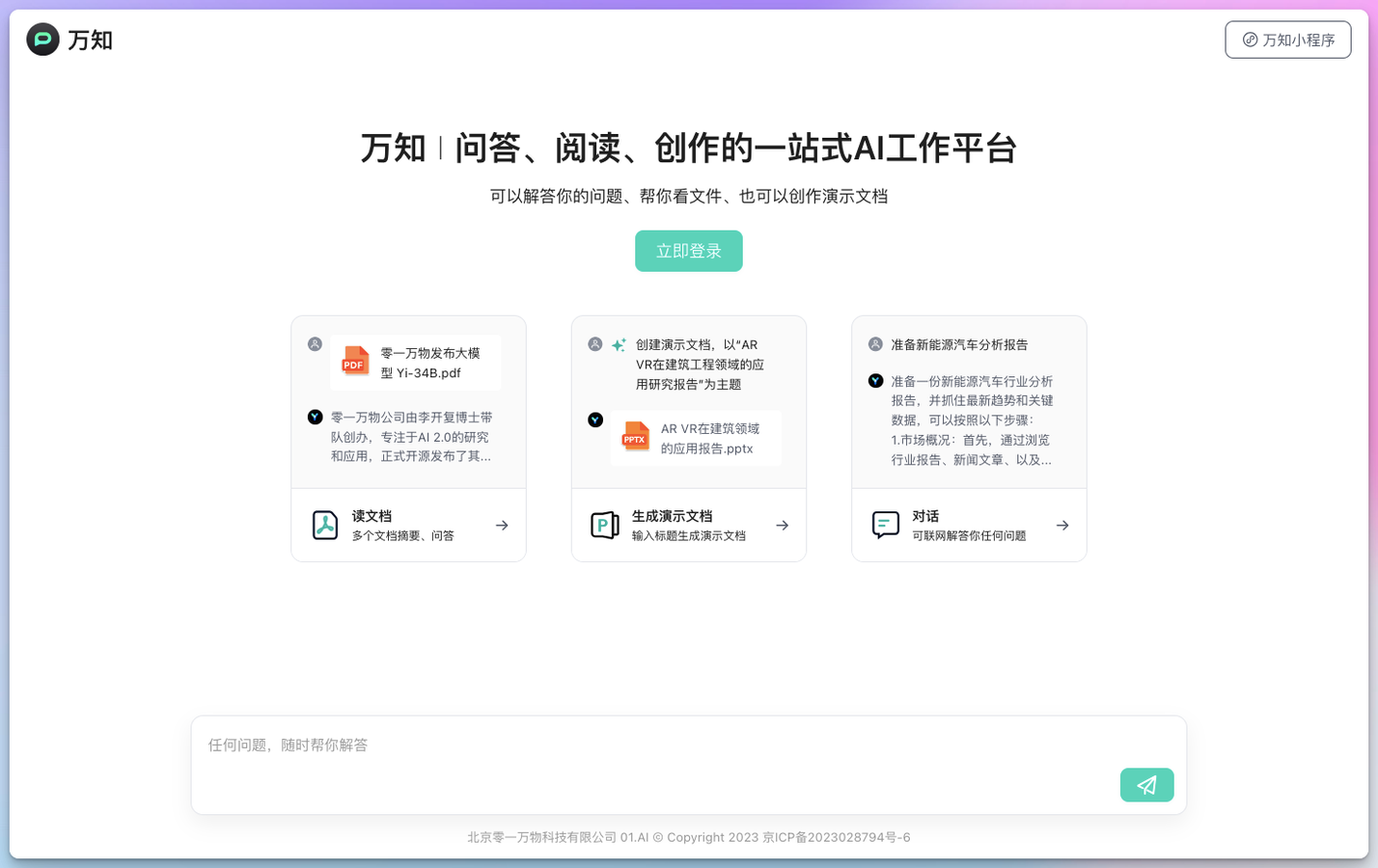Open 读文档 via its arrow
Screen dimensions: 1378x868
[x=502, y=526]
